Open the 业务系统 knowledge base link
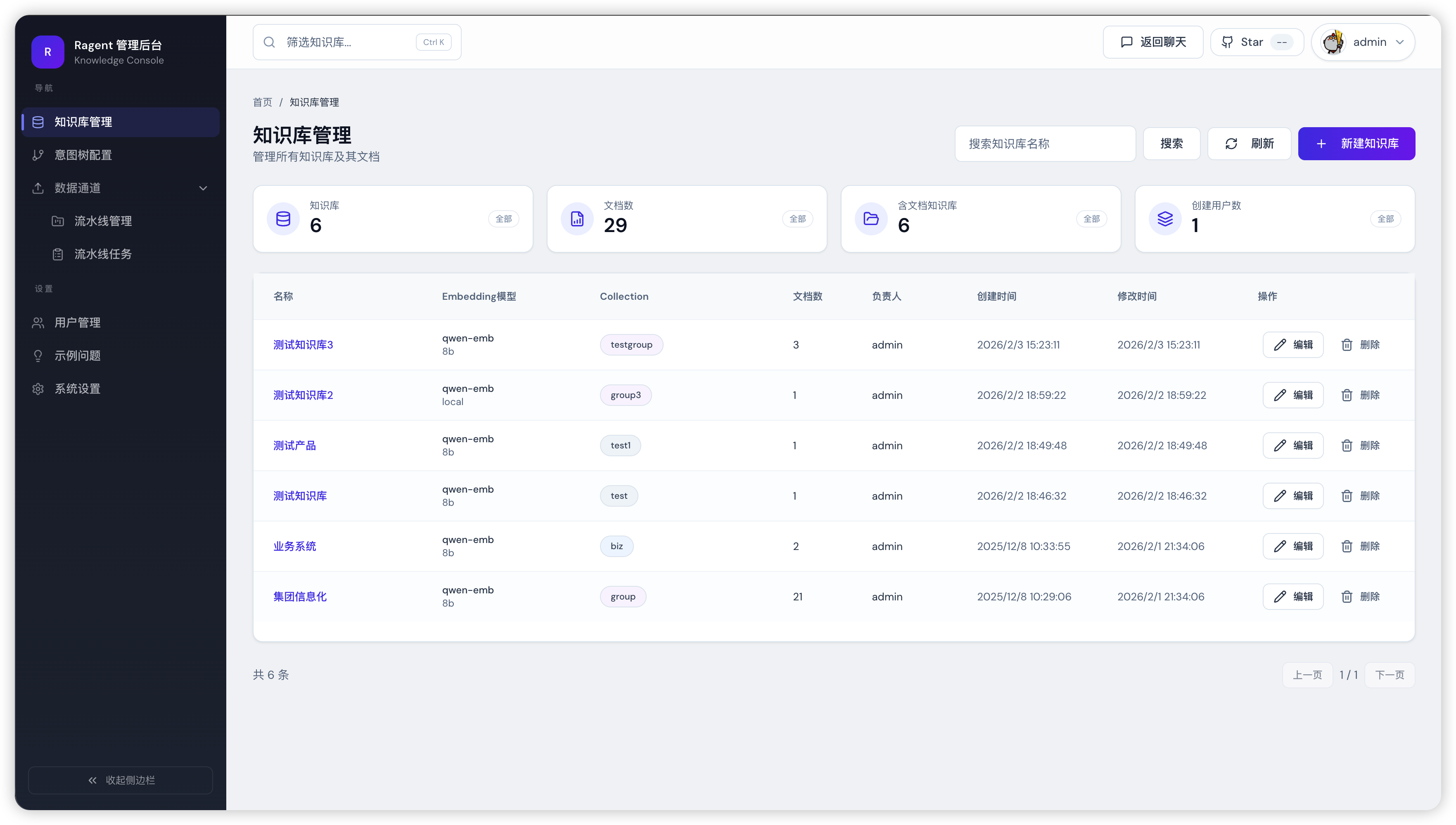Viewport: 1456px width, 825px height. tap(294, 546)
